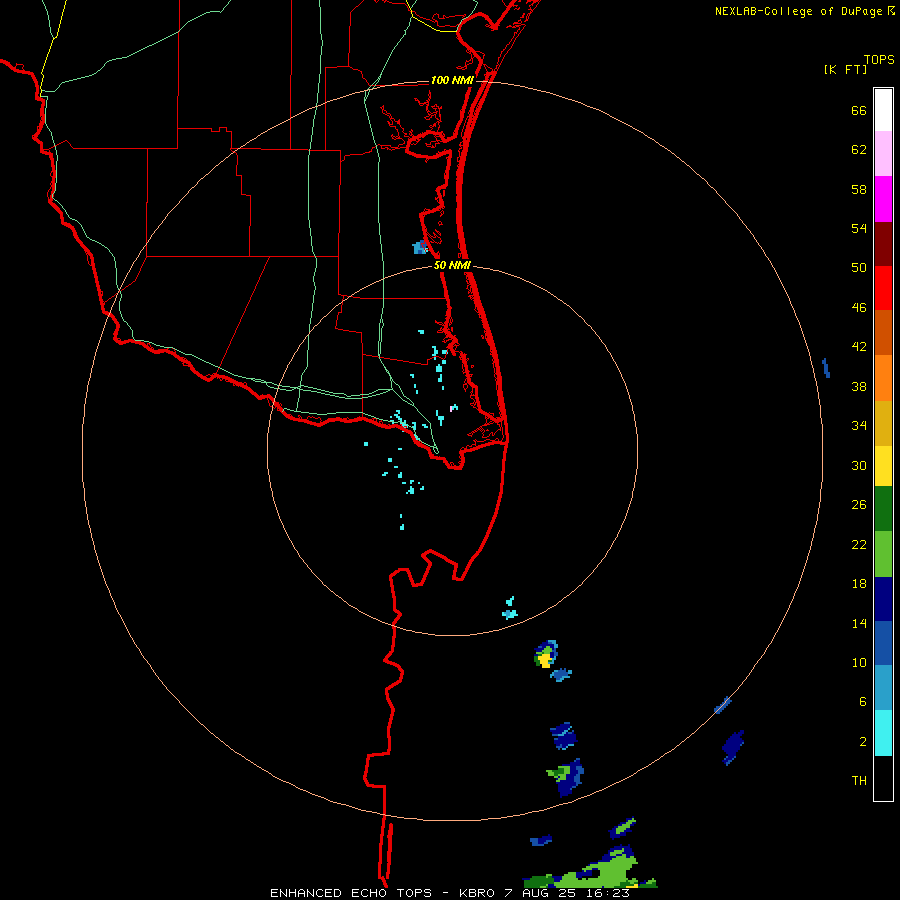Click the legend value 14
The height and width of the screenshot is (900, 900).
[x=859, y=623]
